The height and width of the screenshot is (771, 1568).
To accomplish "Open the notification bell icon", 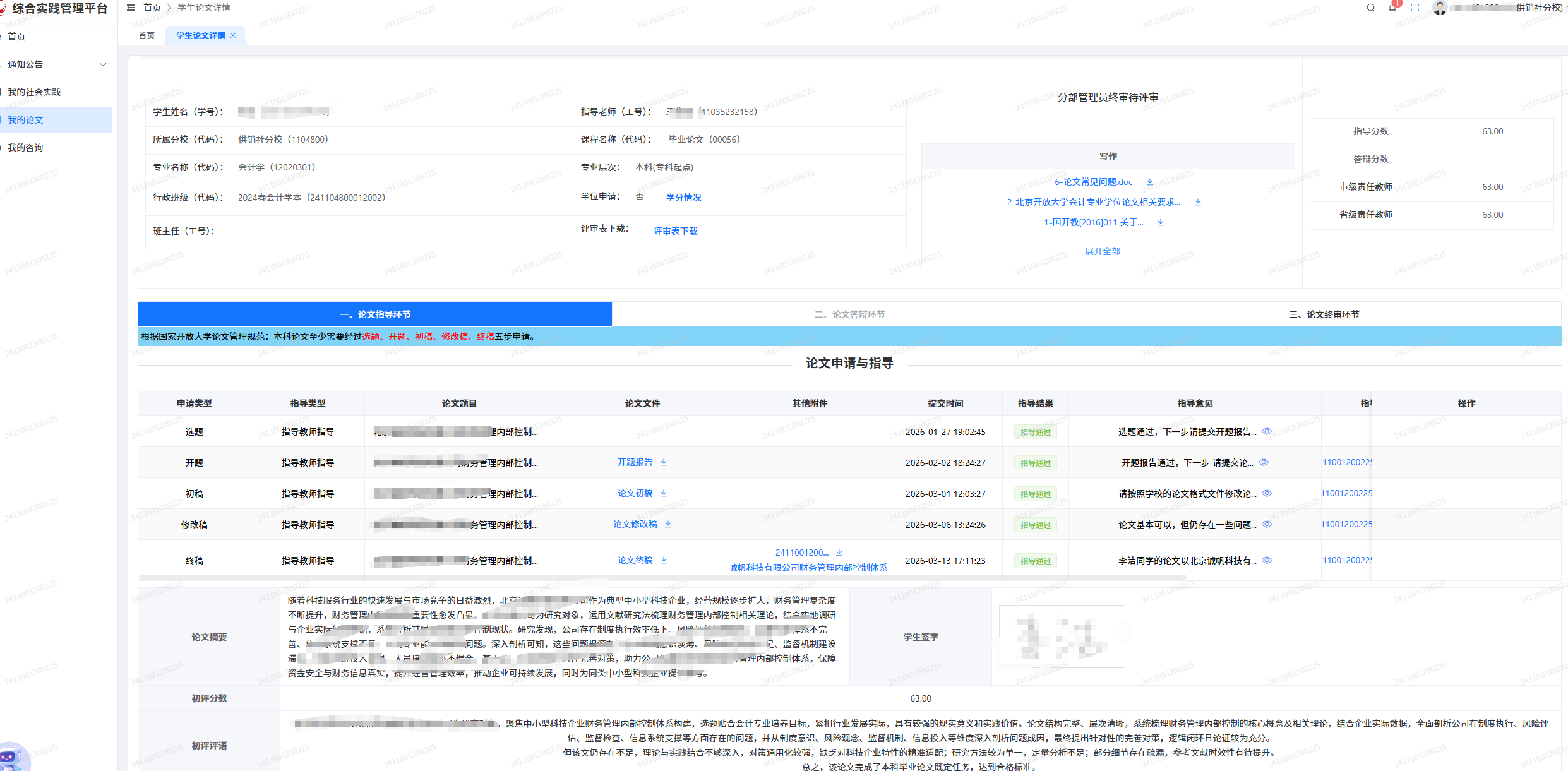I will [1392, 8].
